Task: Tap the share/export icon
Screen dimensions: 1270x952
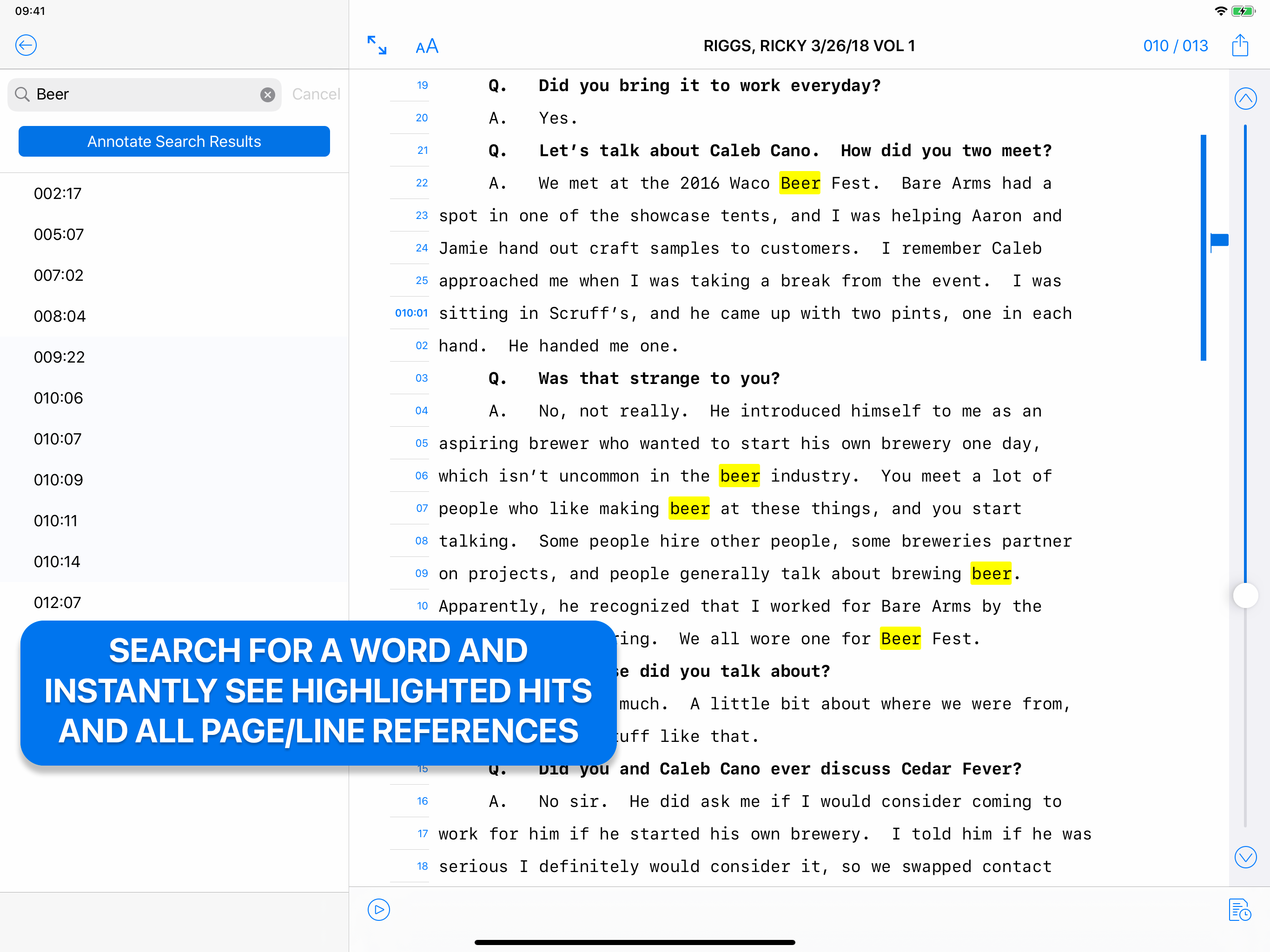Action: click(1240, 46)
